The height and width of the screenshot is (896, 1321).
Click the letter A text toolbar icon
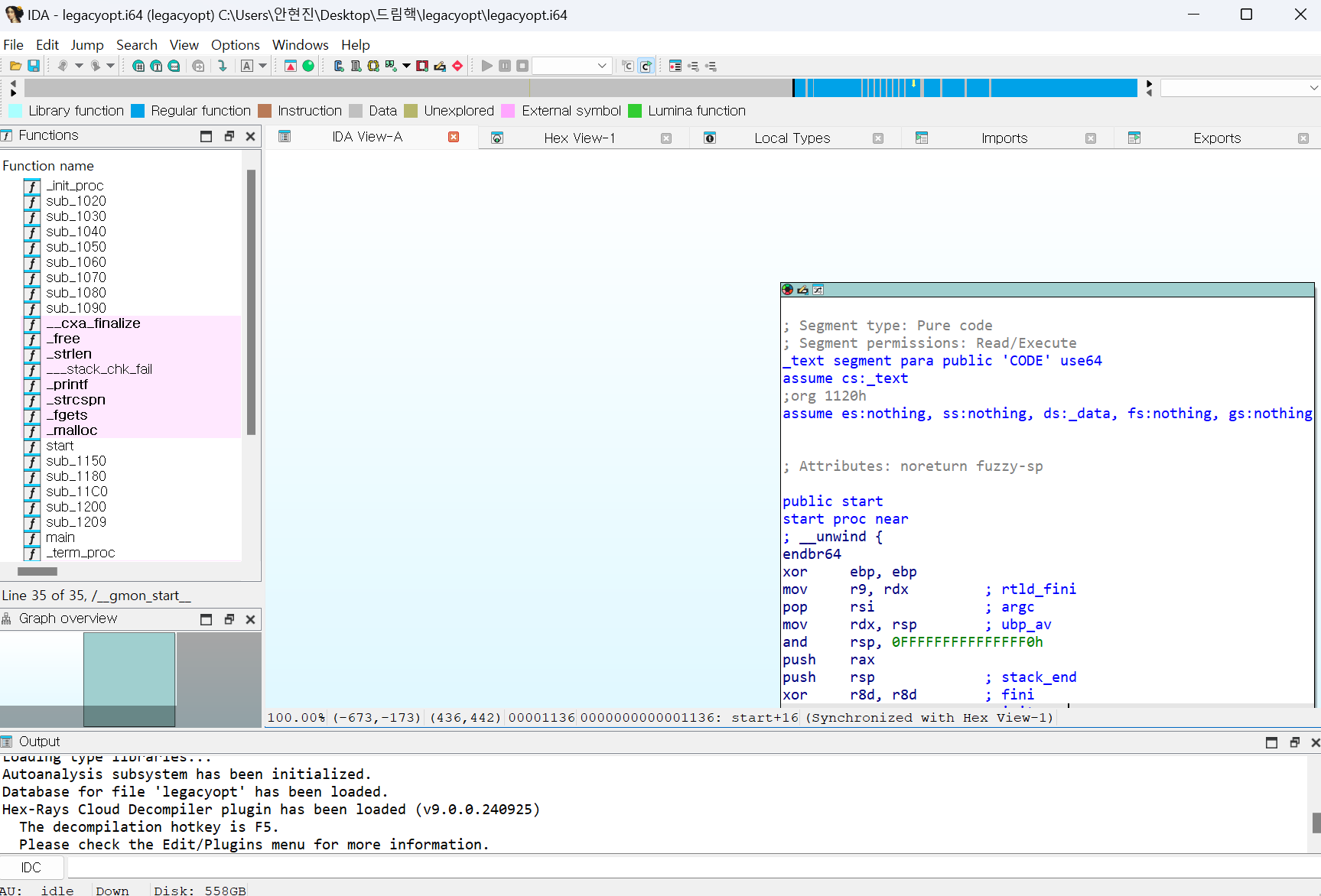point(247,66)
